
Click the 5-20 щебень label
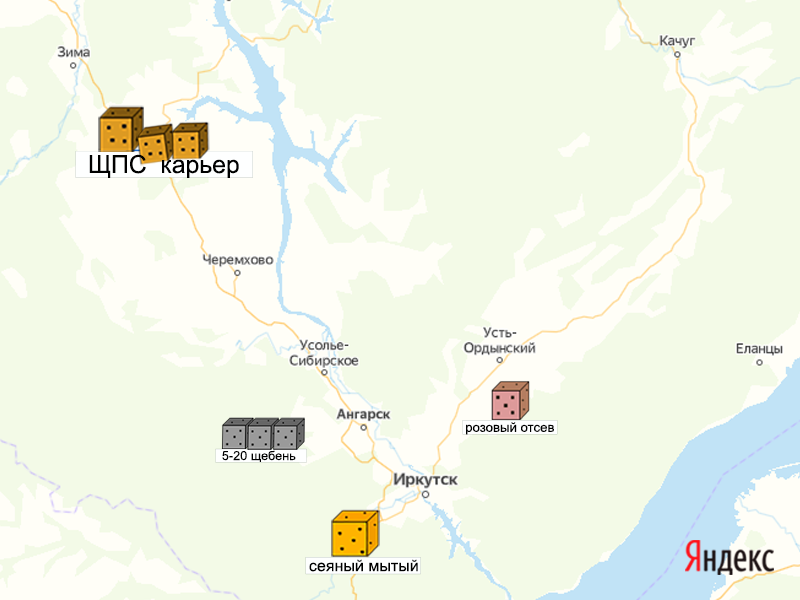[x=261, y=456]
